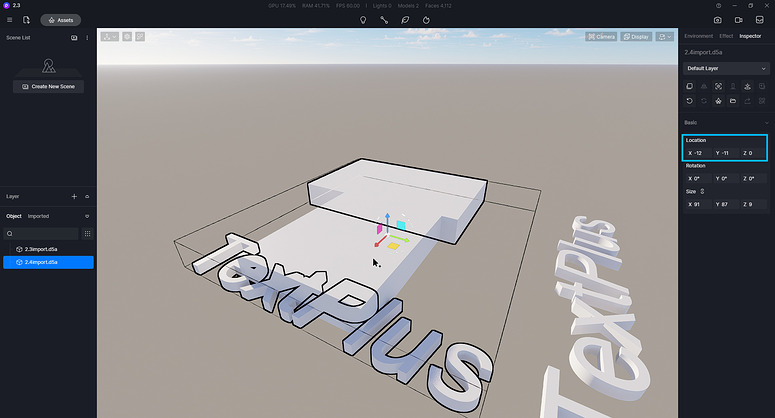Open Scene List three-dot options

pyautogui.click(x=87, y=38)
